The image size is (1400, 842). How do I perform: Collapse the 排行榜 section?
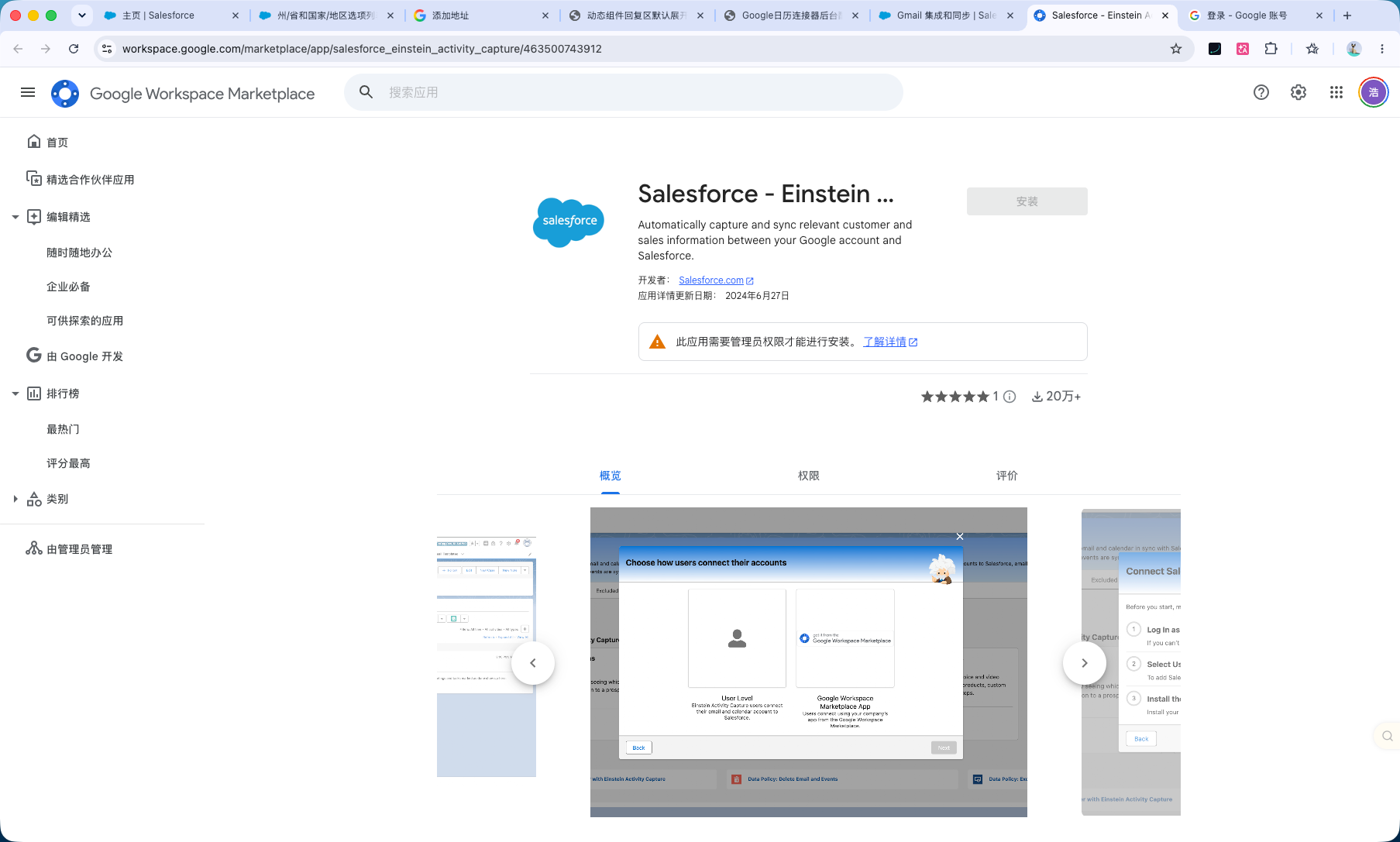point(15,394)
